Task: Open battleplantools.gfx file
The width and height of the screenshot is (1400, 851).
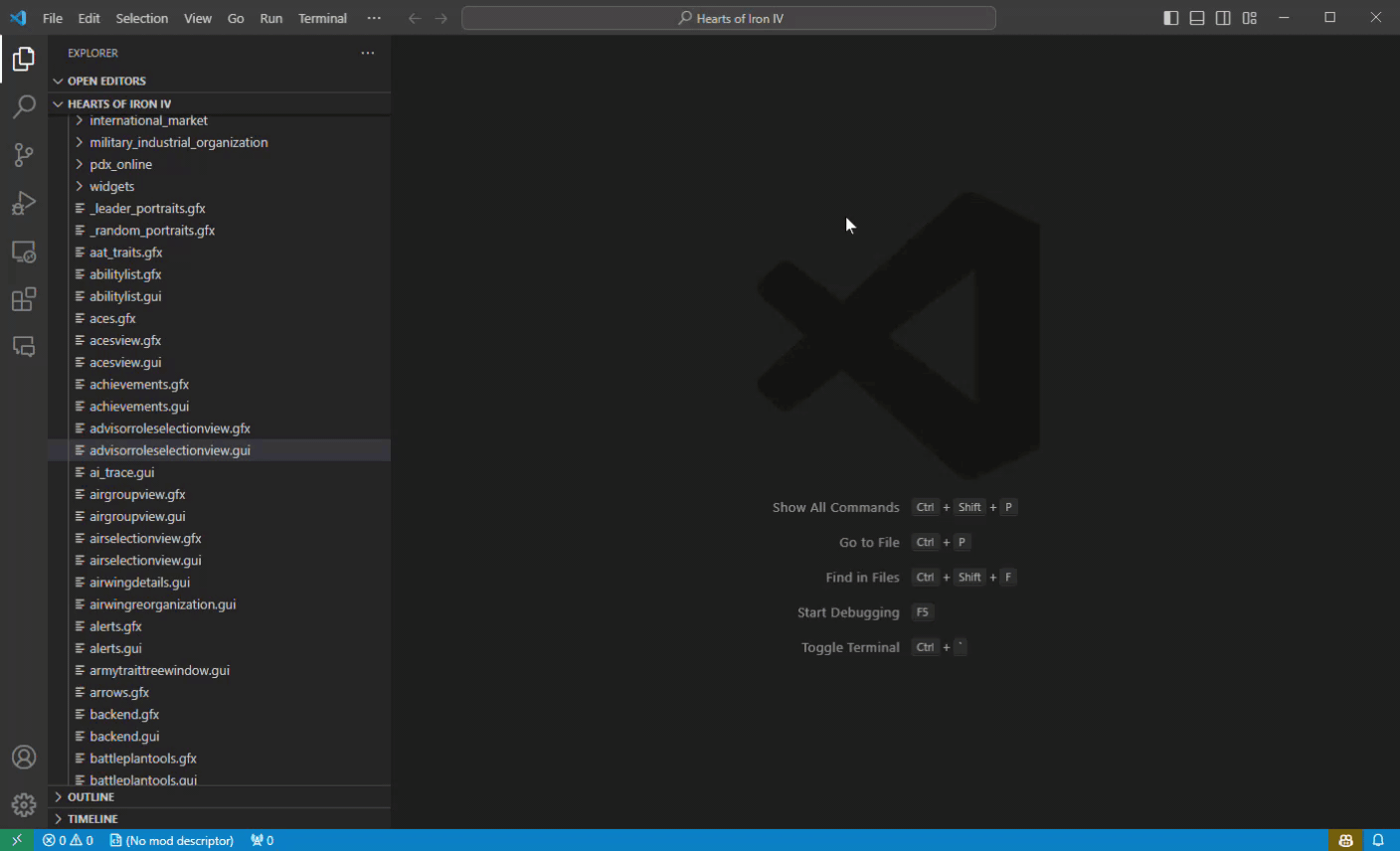Action: coord(219,758)
